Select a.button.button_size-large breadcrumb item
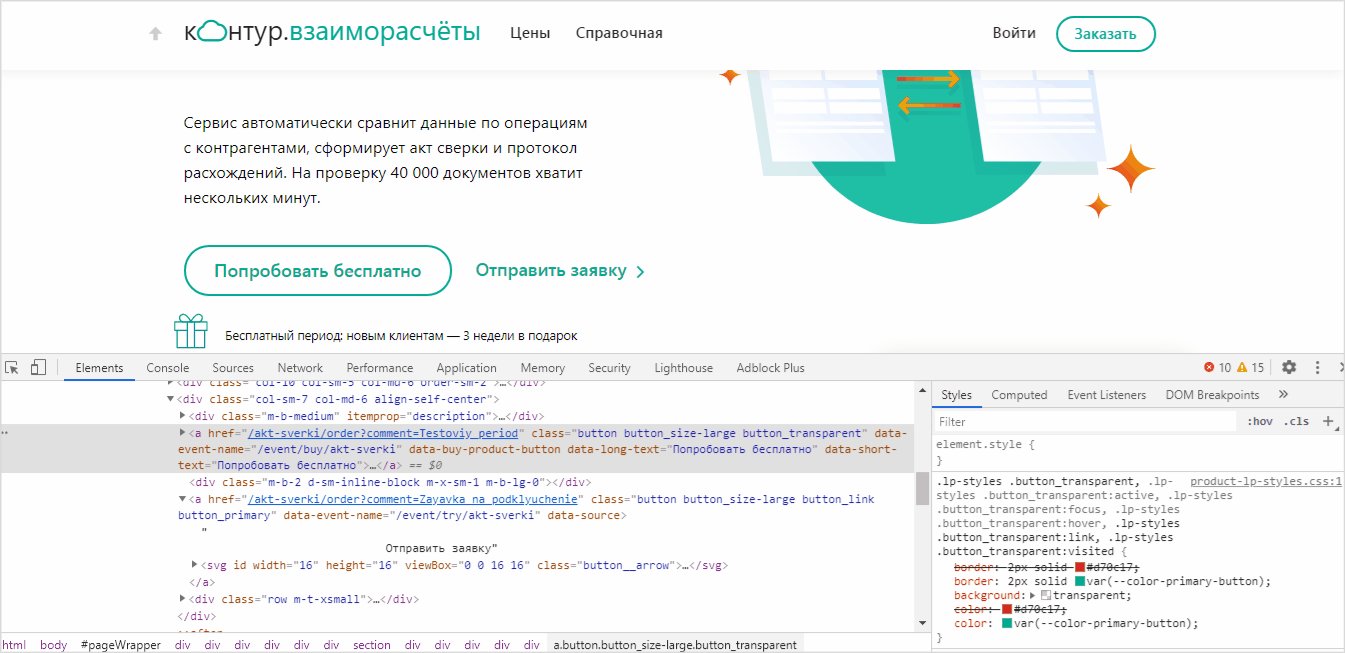Image resolution: width=1345 pixels, height=653 pixels. [675, 645]
